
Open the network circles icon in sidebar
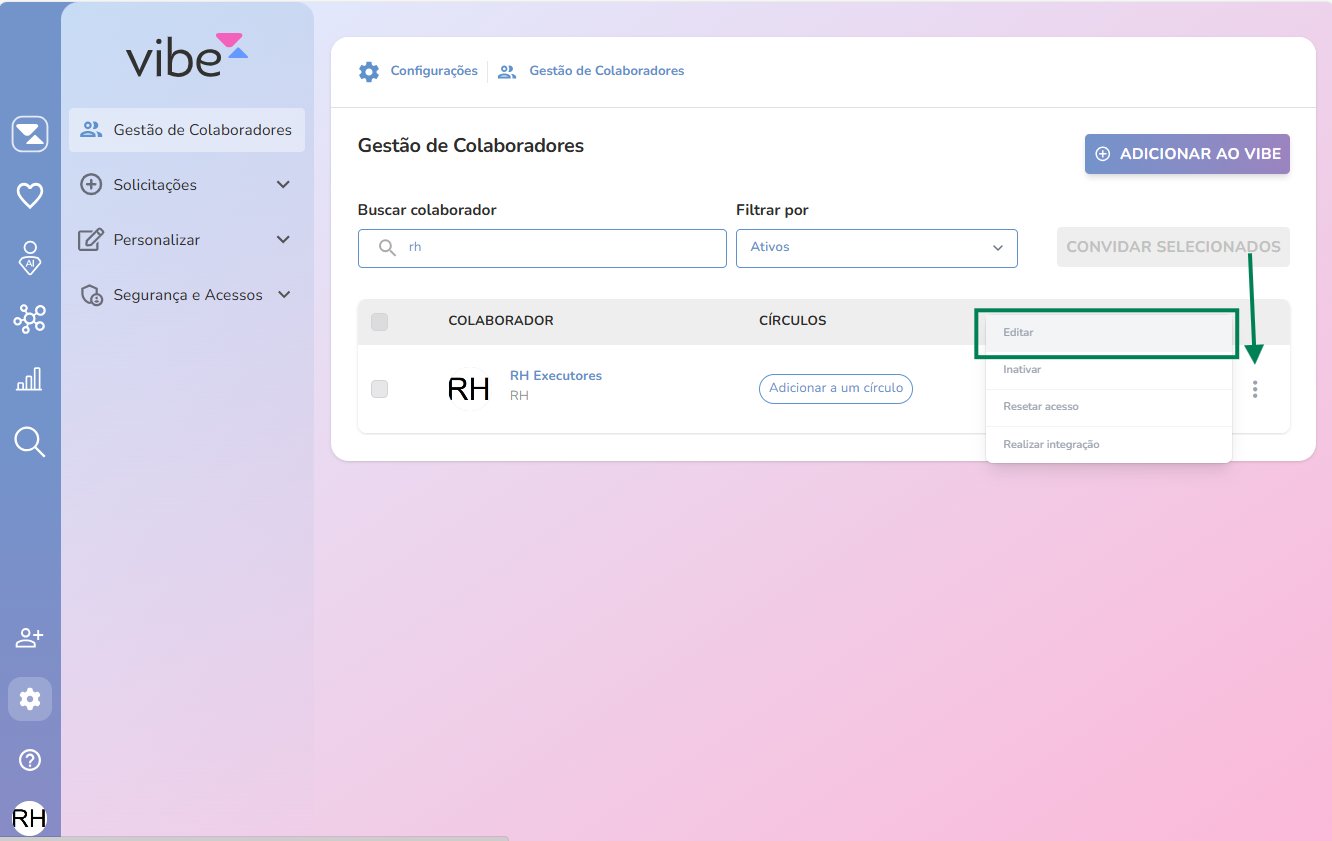(x=30, y=319)
